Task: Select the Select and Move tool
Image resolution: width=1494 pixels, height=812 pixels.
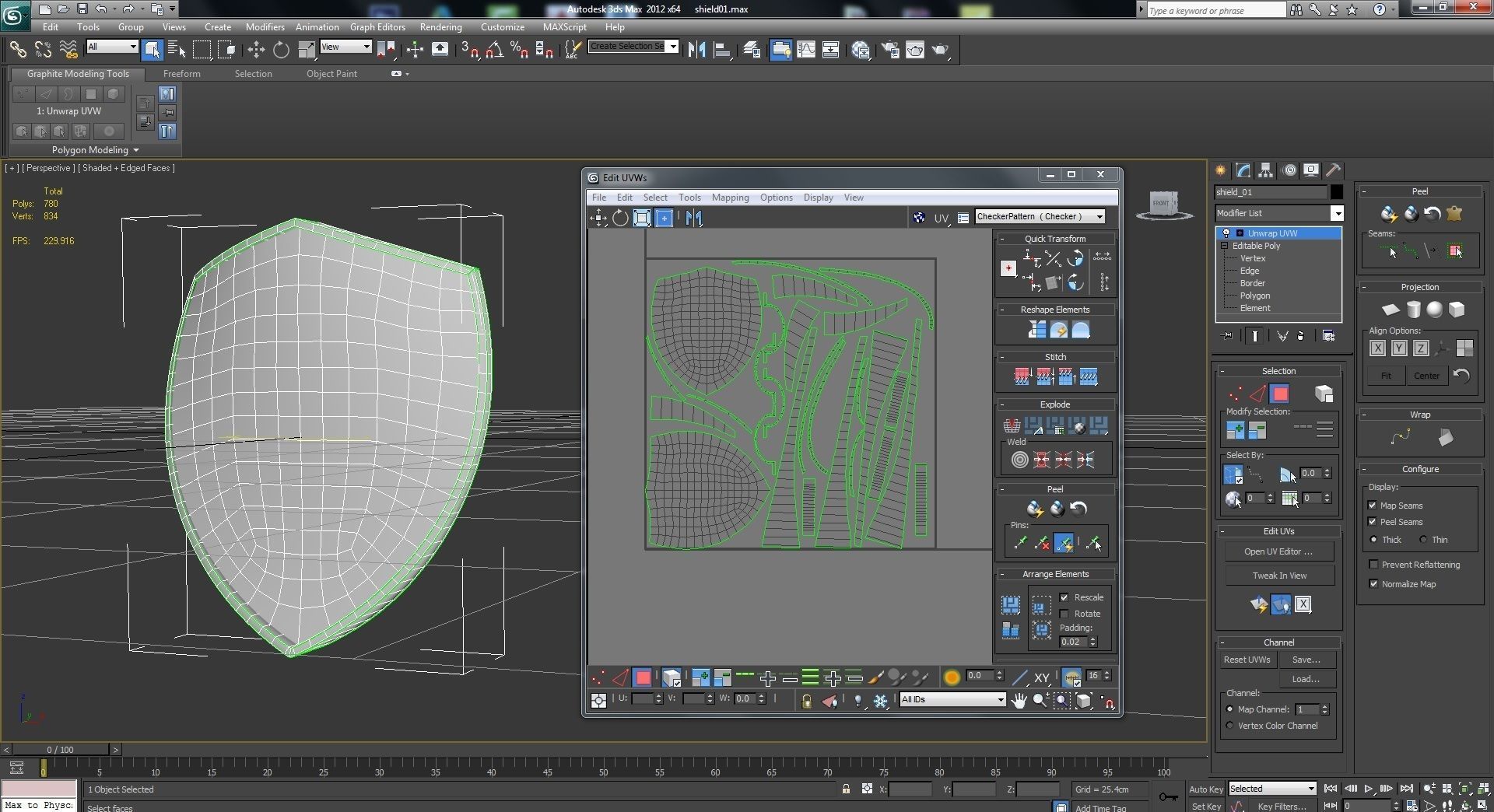Action: click(x=256, y=50)
